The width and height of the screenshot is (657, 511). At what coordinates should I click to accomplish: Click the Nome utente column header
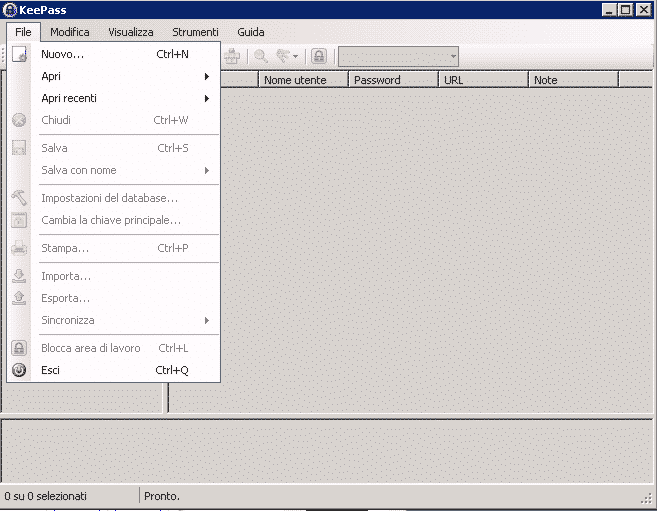coord(304,80)
